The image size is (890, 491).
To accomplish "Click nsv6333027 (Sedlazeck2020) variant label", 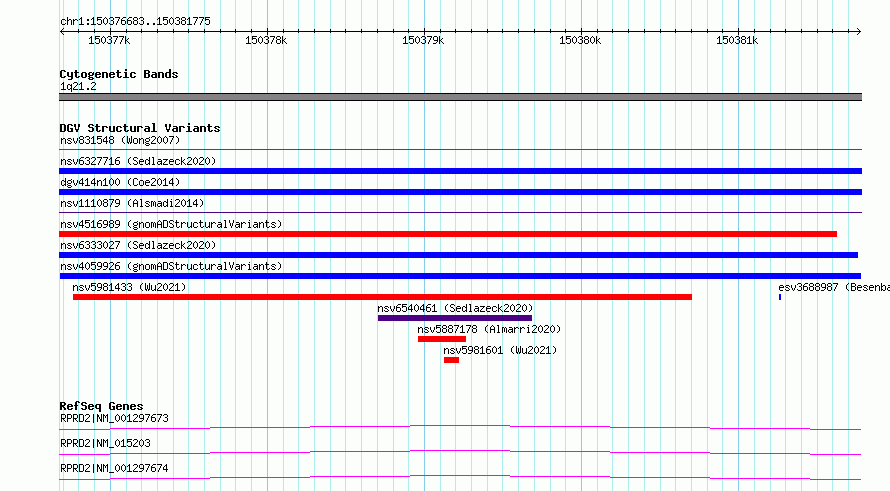I will coord(138,245).
